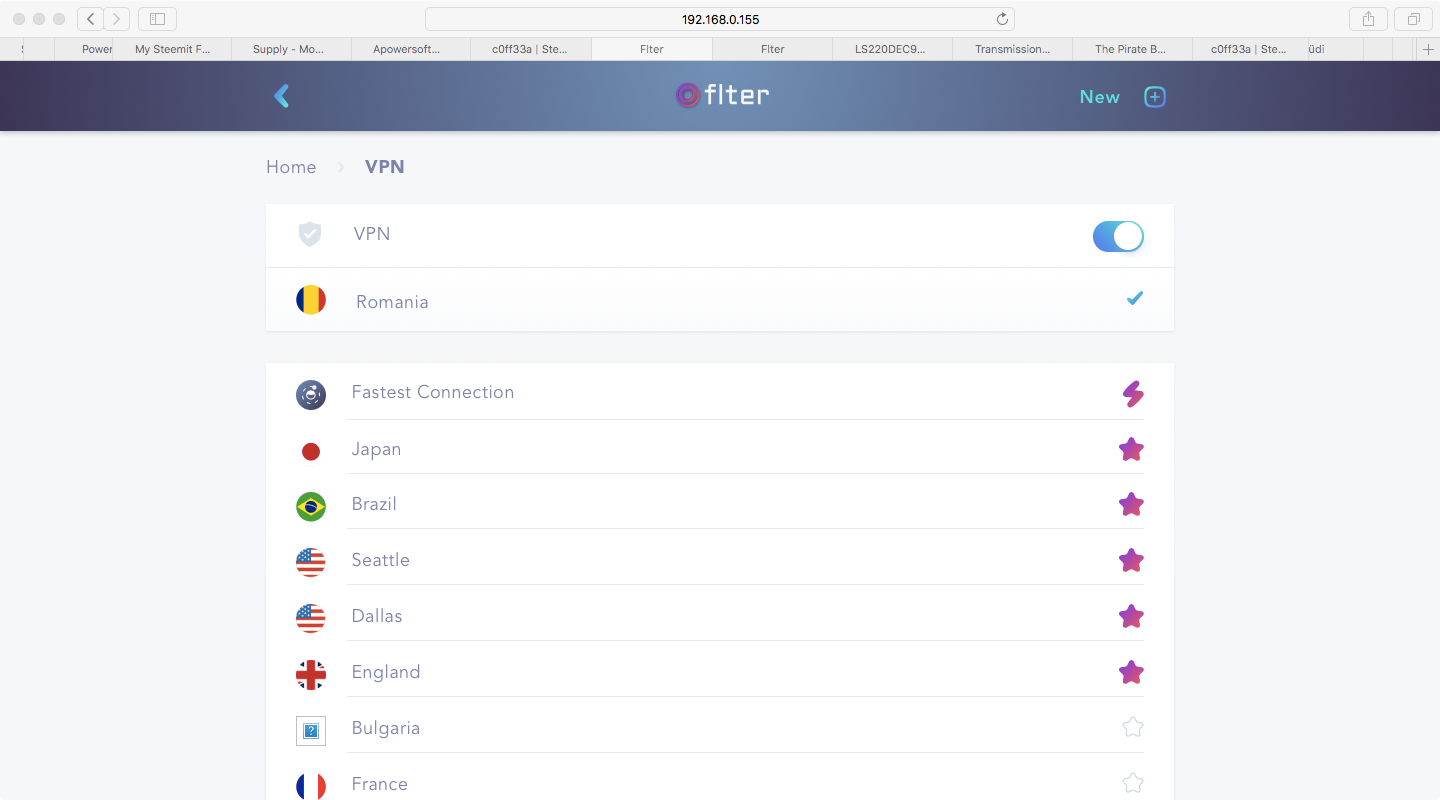
Task: Click the Romania flag icon
Action: click(x=311, y=300)
